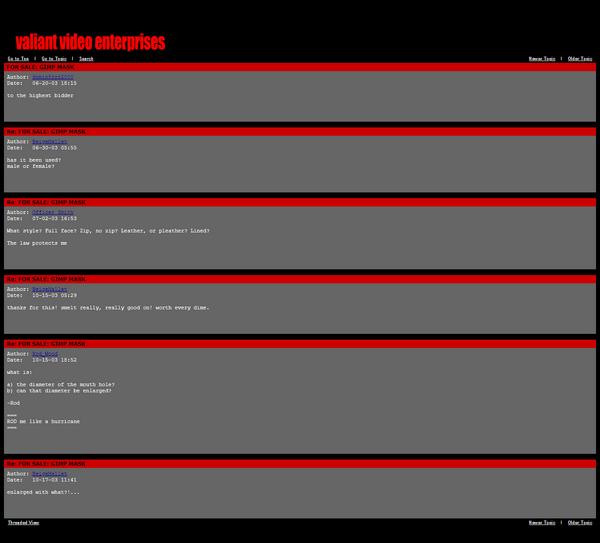
Task: Select the line 'male or female?'
Action: pyautogui.click(x=31, y=166)
